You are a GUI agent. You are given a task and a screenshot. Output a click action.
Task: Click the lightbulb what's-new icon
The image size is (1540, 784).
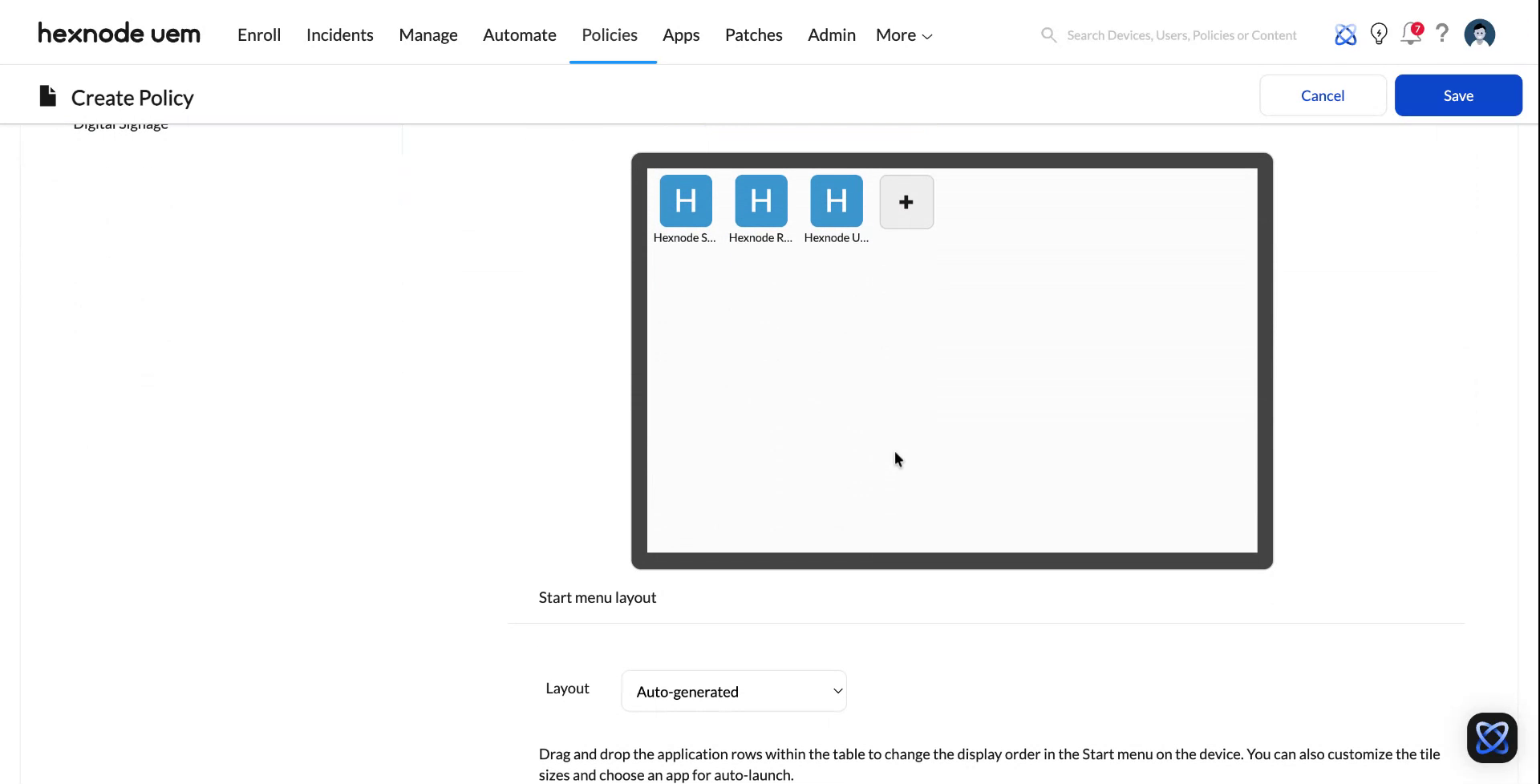coord(1379,34)
